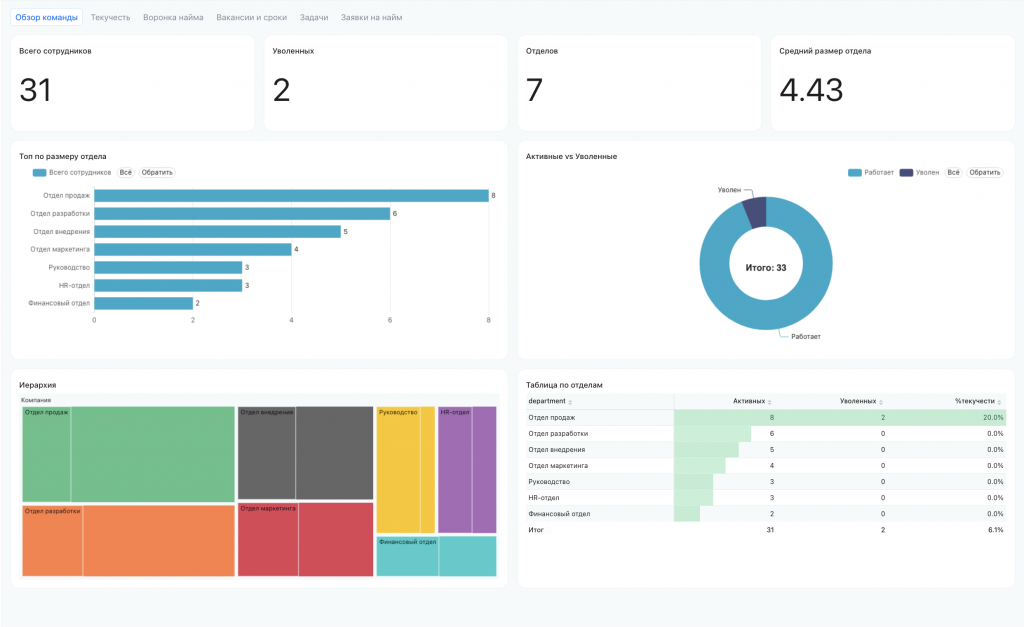The width and height of the screenshot is (1024, 627).
Task: Click Отдел продаж row in department table
Action: click(766, 417)
